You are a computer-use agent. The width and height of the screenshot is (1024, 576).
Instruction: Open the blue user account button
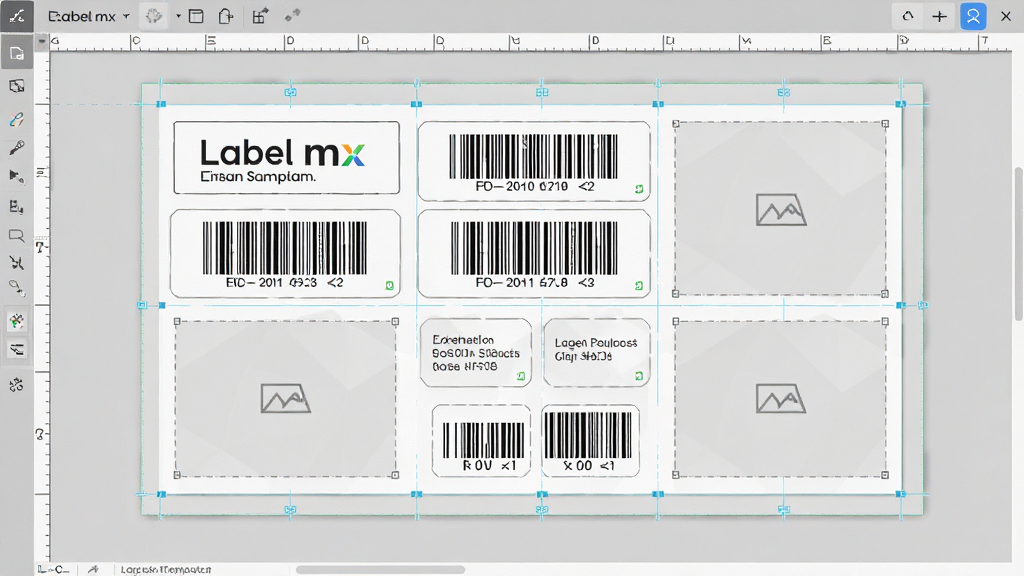tap(973, 16)
